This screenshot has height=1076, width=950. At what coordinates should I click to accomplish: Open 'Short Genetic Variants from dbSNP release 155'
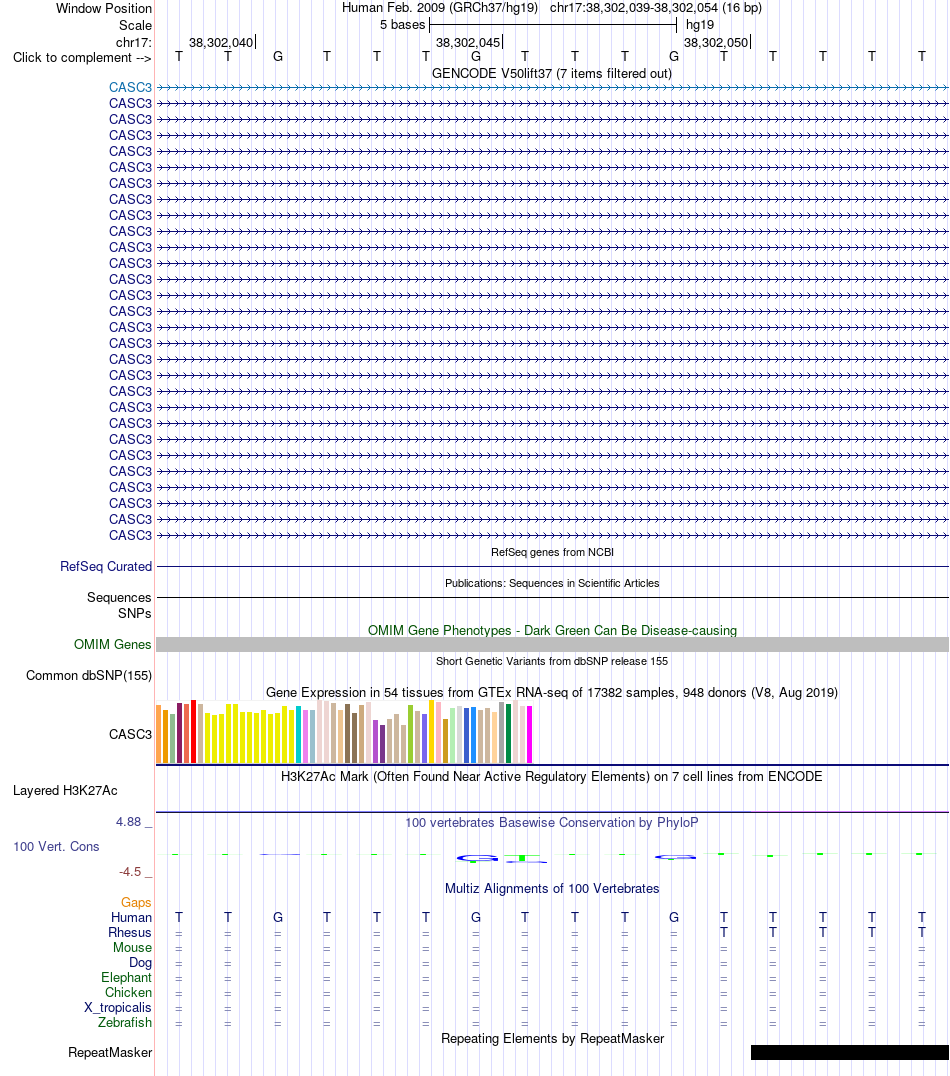click(552, 662)
